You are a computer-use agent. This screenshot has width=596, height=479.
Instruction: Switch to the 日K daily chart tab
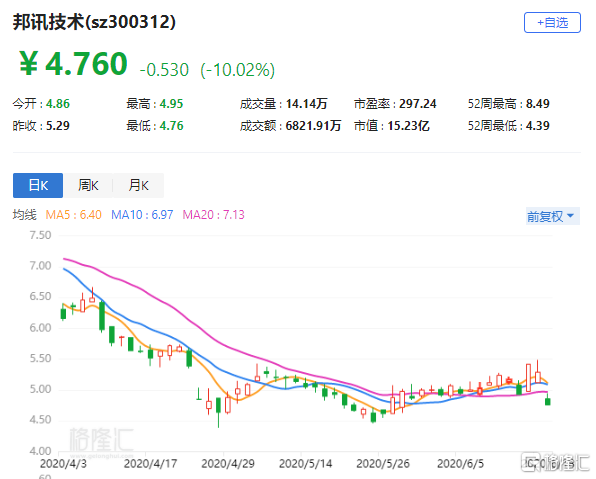38,186
